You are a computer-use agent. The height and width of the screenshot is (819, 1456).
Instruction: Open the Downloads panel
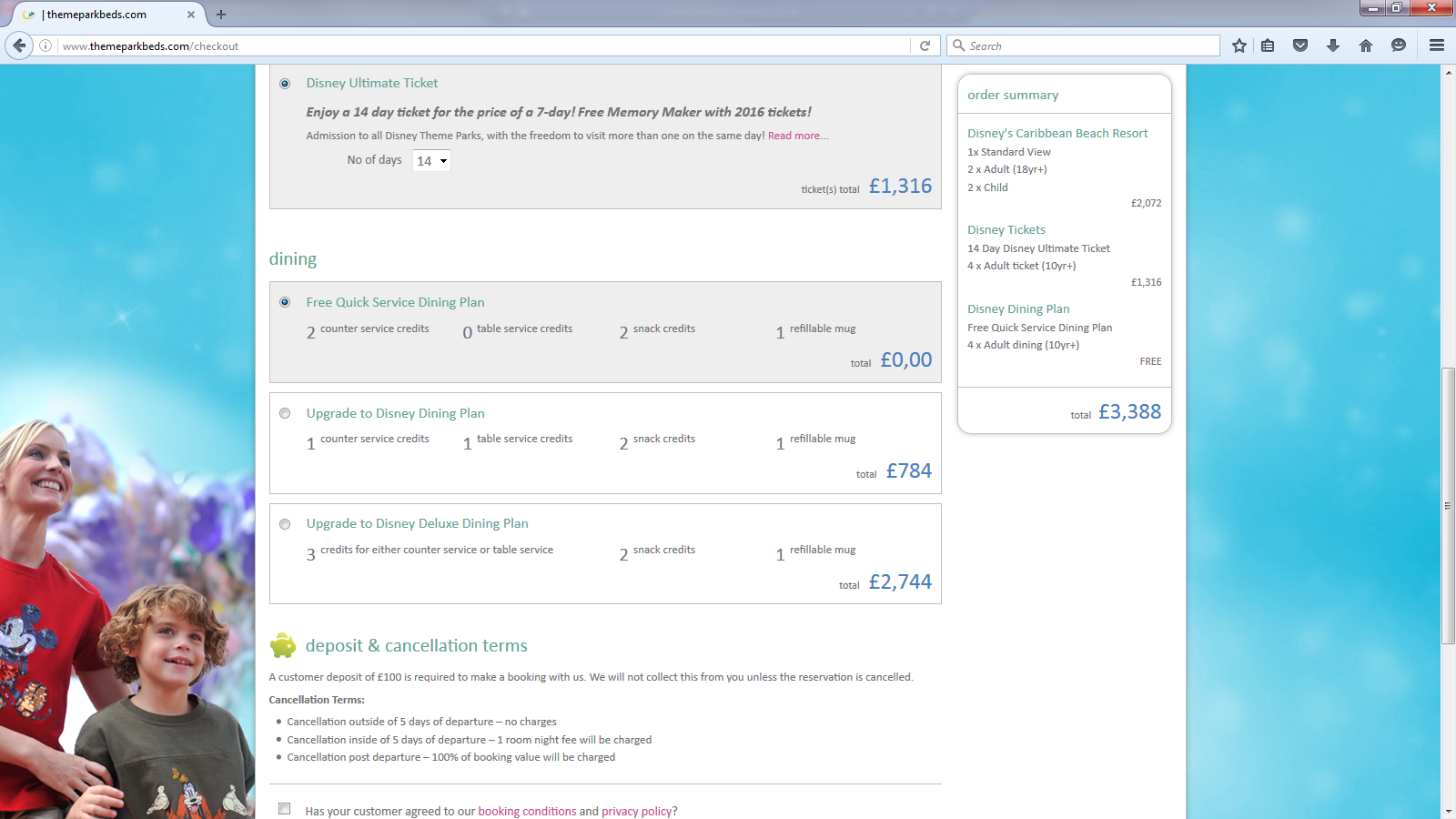[x=1333, y=45]
